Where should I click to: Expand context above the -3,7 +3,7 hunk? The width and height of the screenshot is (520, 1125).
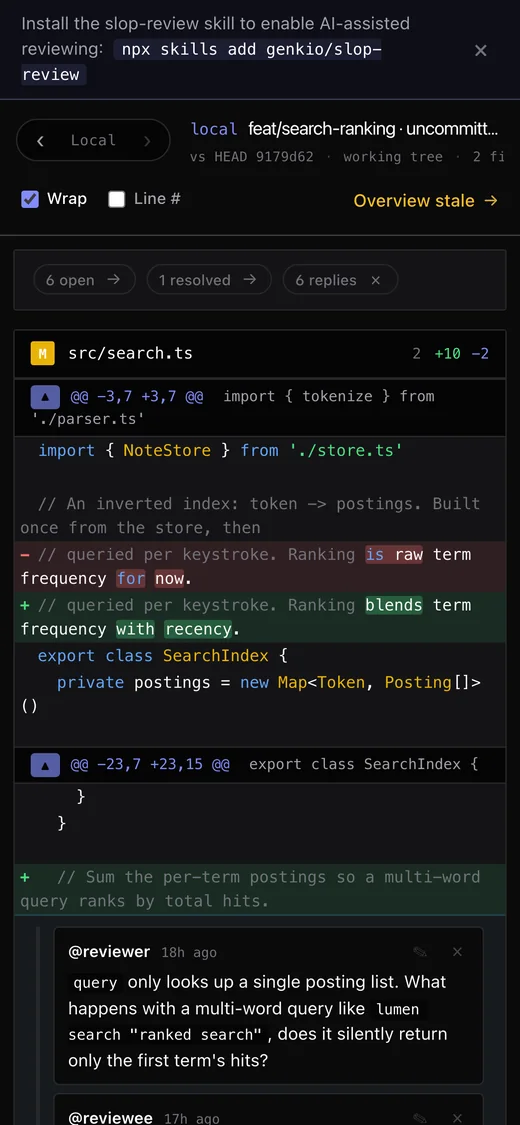44,396
